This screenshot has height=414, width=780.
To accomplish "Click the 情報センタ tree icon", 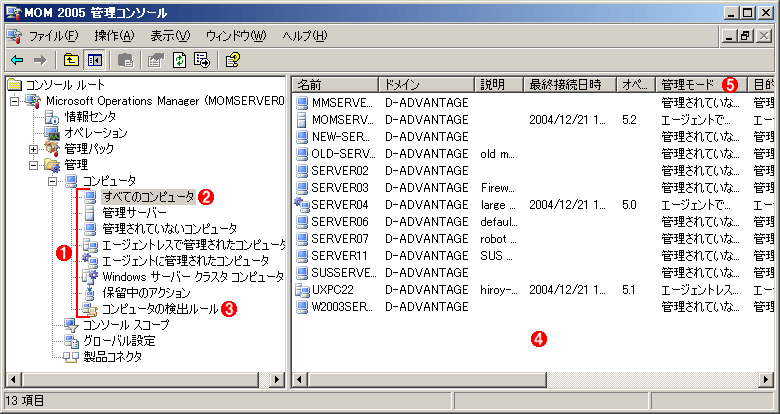I will 52,117.
